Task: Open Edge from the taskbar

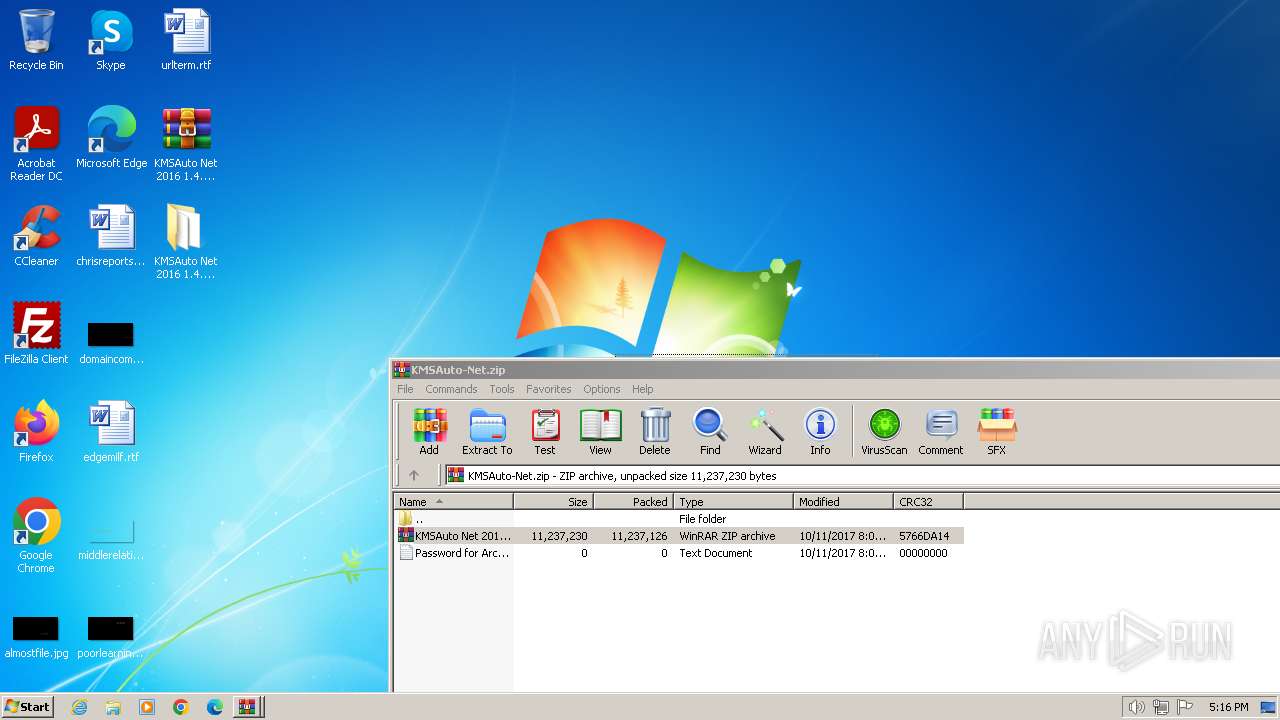Action: [215, 707]
